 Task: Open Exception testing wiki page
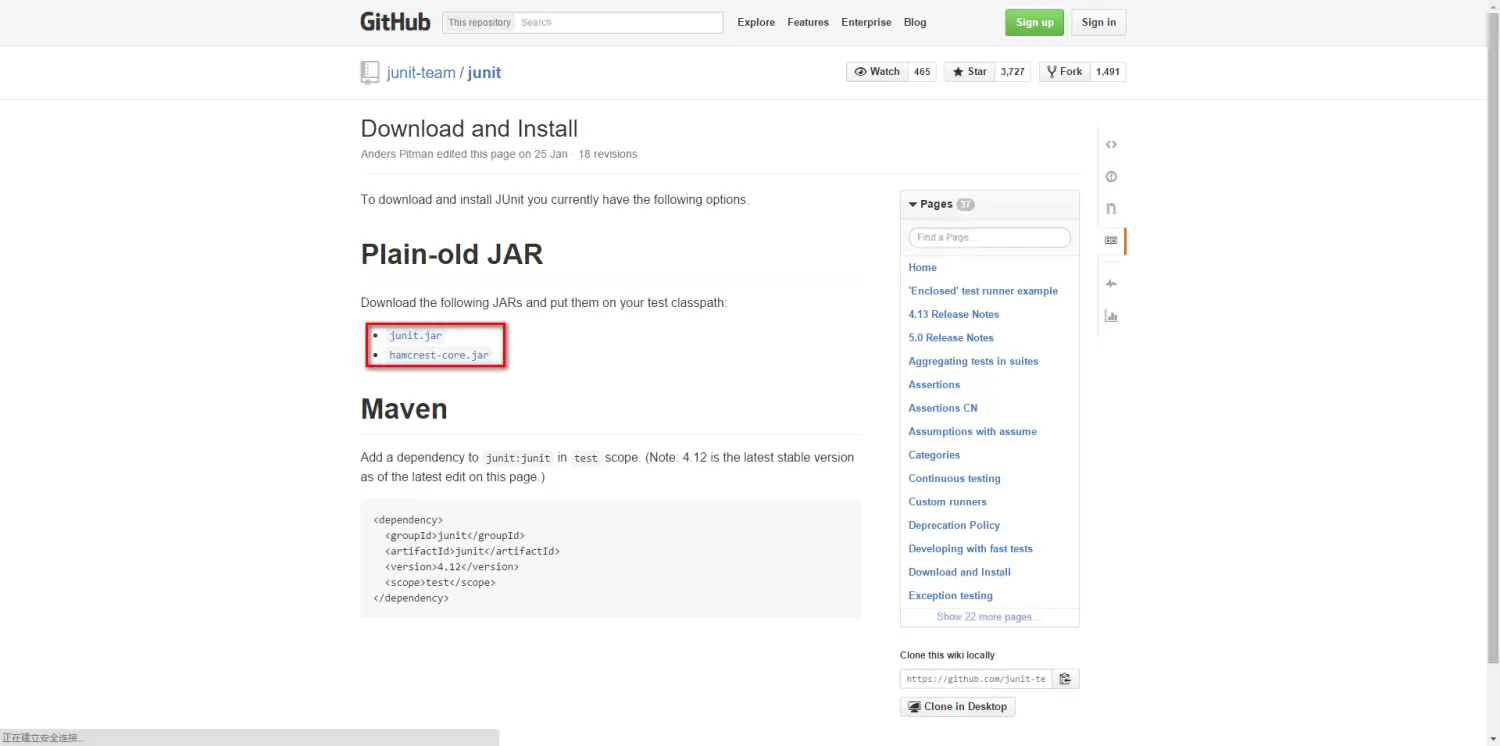coord(950,595)
